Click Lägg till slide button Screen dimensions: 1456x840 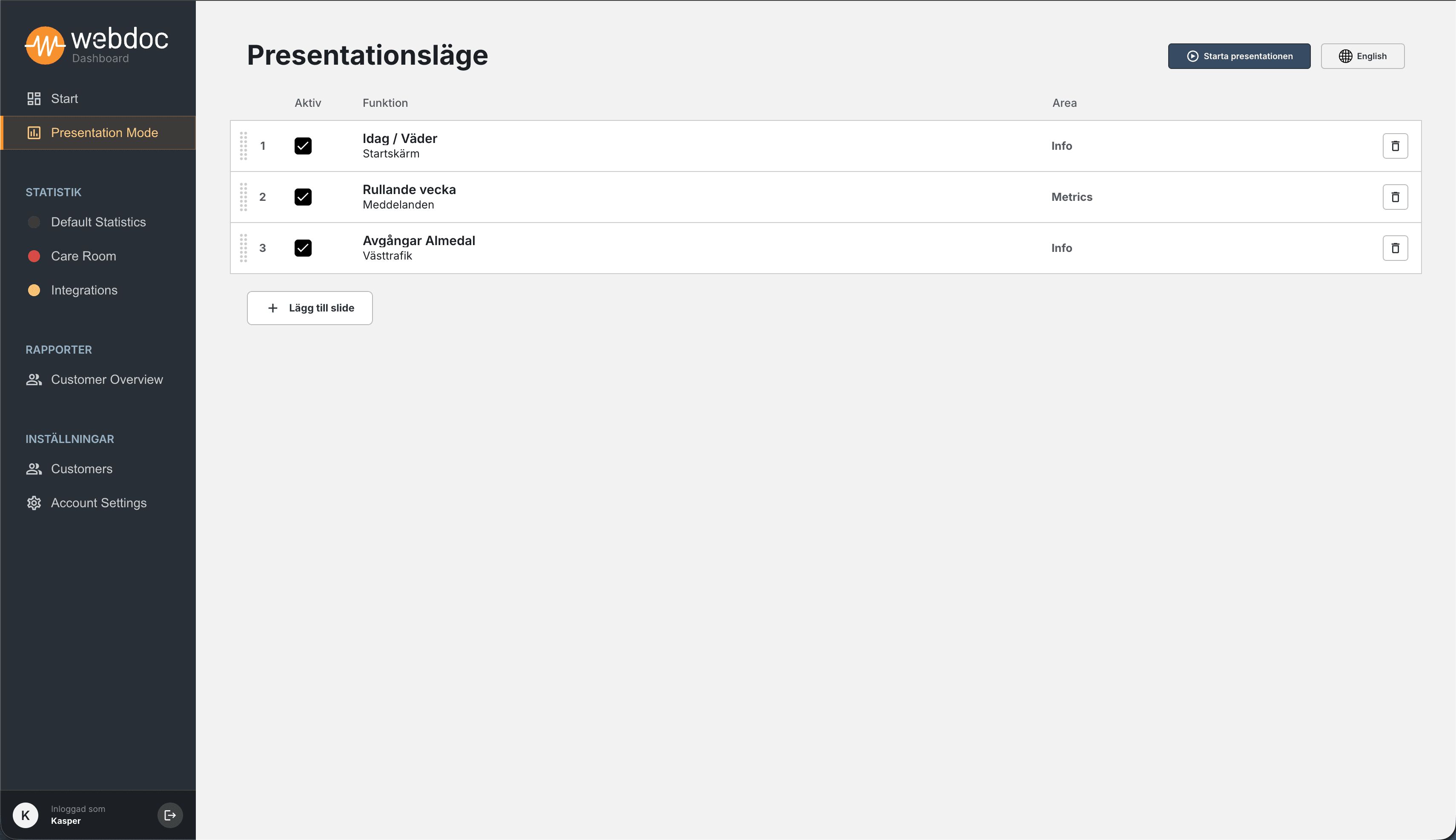[x=310, y=308]
